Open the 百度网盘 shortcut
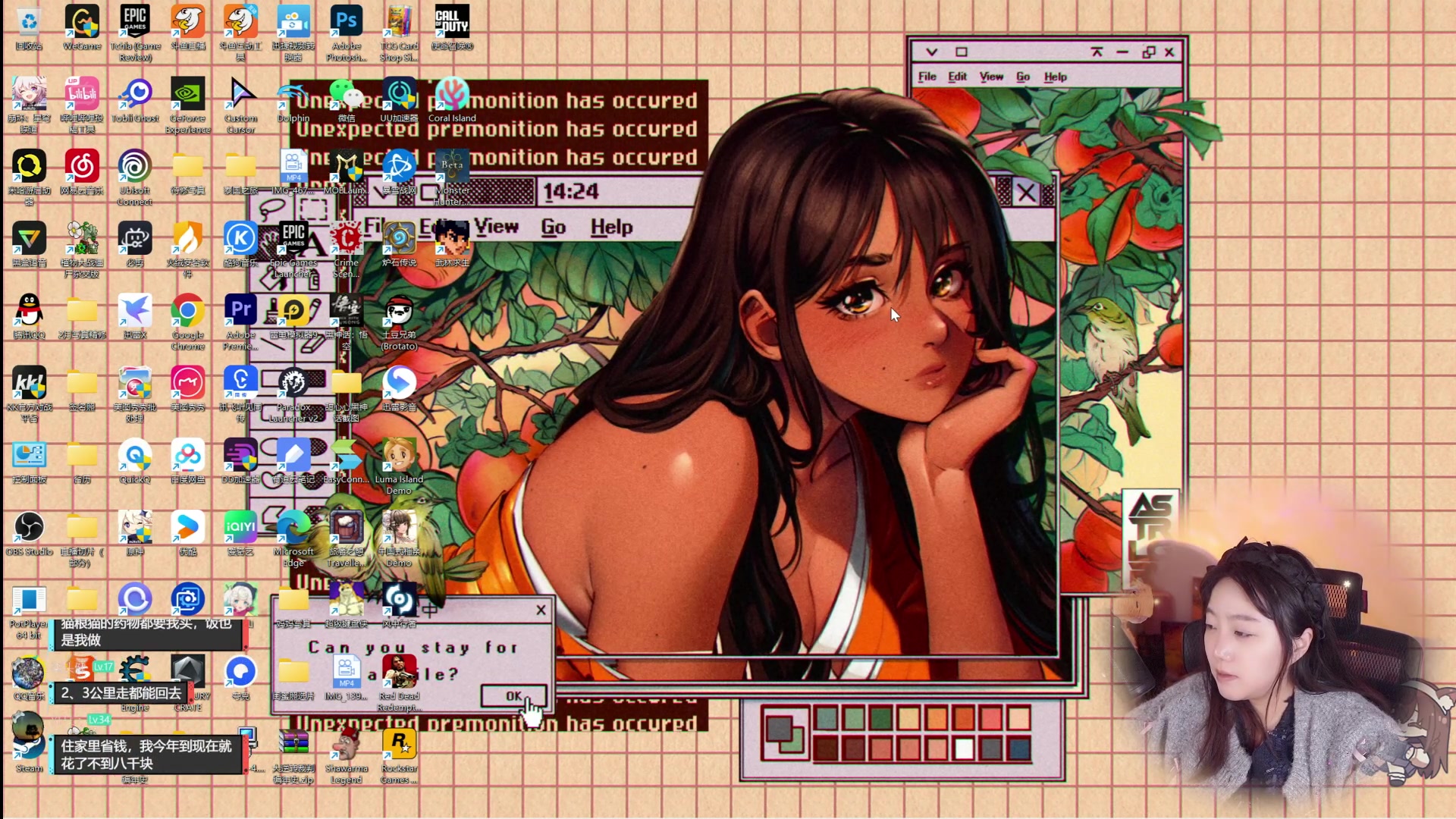 coord(188,461)
